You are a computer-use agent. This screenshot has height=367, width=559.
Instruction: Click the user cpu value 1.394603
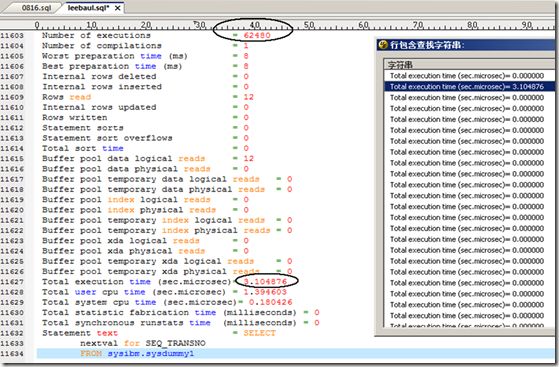[265, 292]
